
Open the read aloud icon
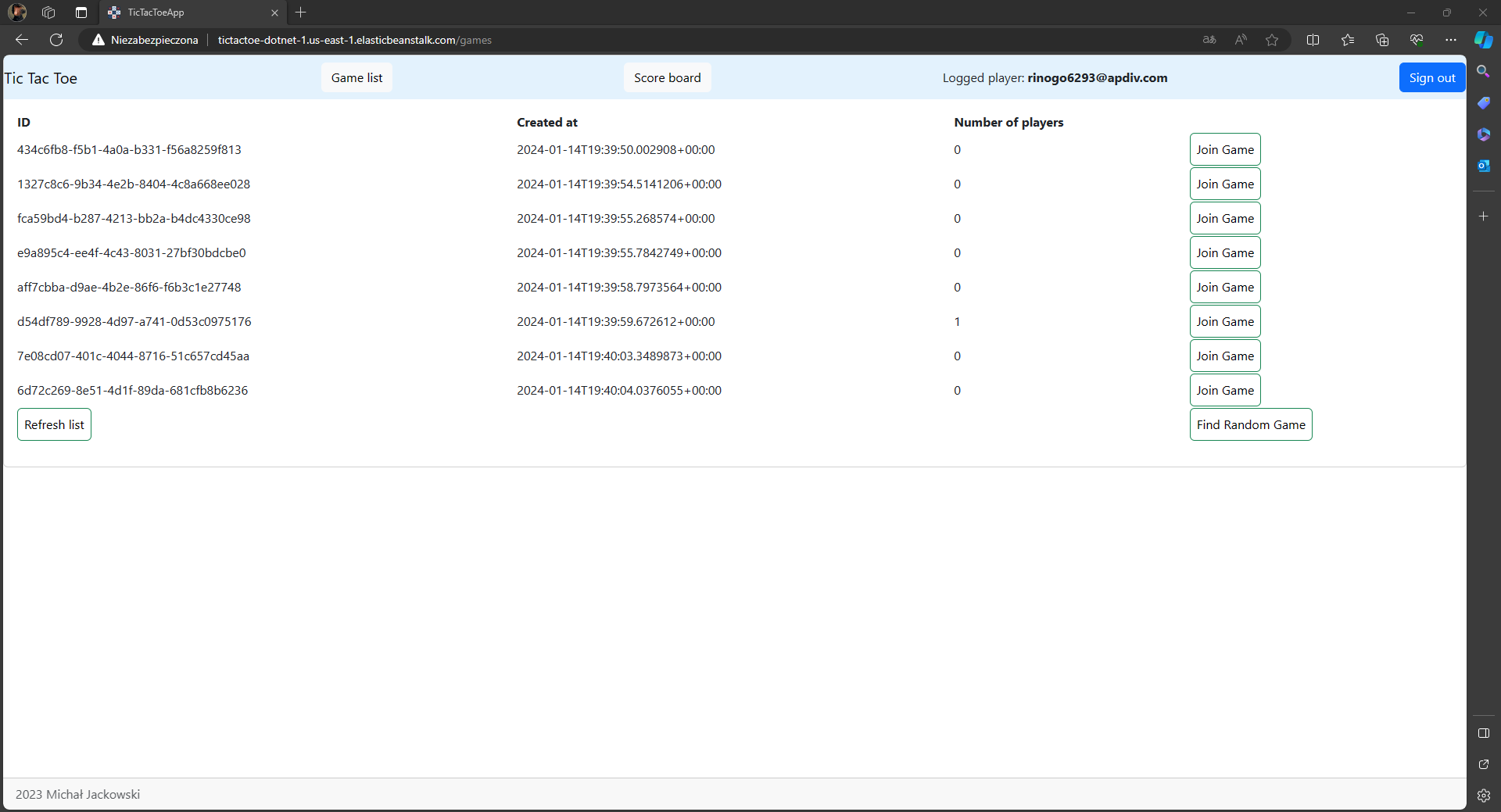click(1241, 40)
